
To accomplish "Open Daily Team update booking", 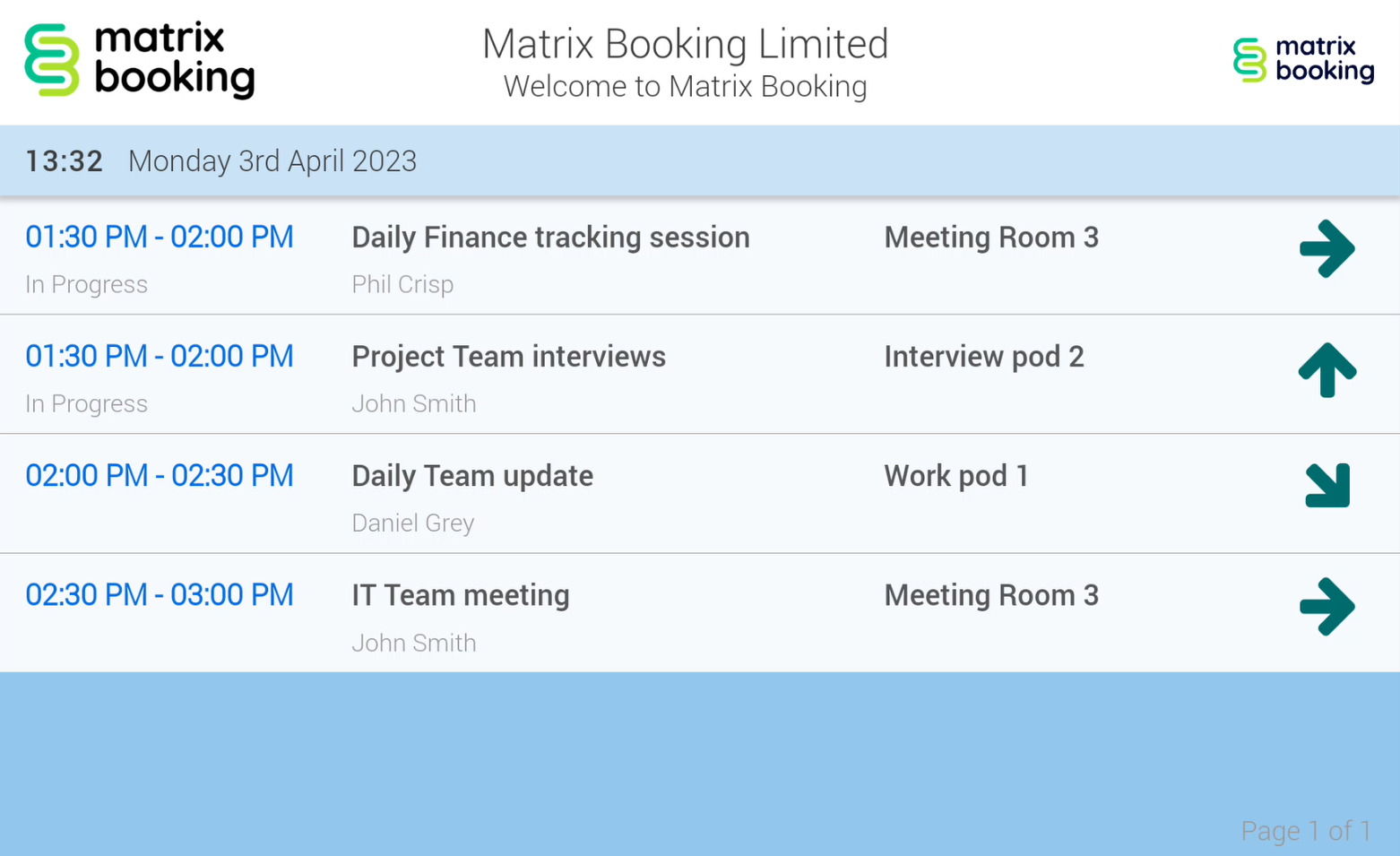I will point(472,476).
